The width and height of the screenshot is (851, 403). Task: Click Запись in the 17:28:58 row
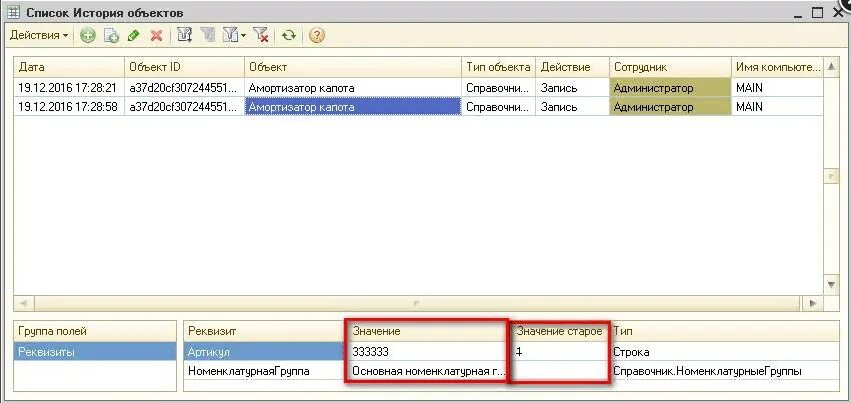[x=573, y=107]
